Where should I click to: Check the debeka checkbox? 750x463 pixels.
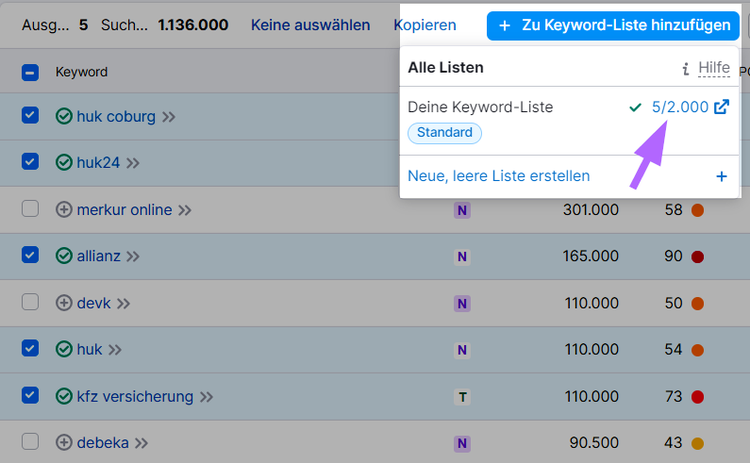tap(30, 441)
